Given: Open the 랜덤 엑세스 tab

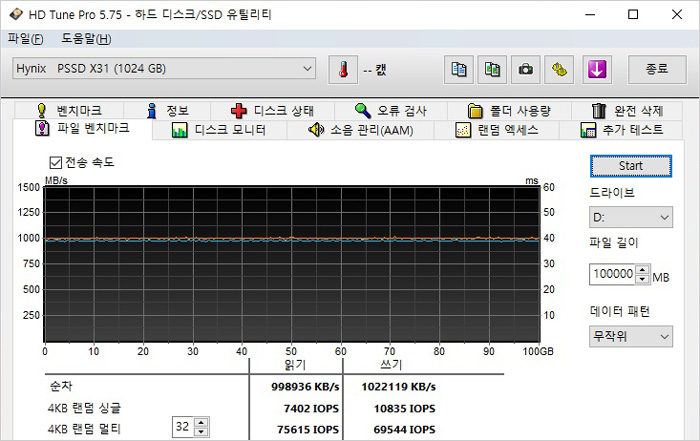Looking at the screenshot, I should coord(496,130).
